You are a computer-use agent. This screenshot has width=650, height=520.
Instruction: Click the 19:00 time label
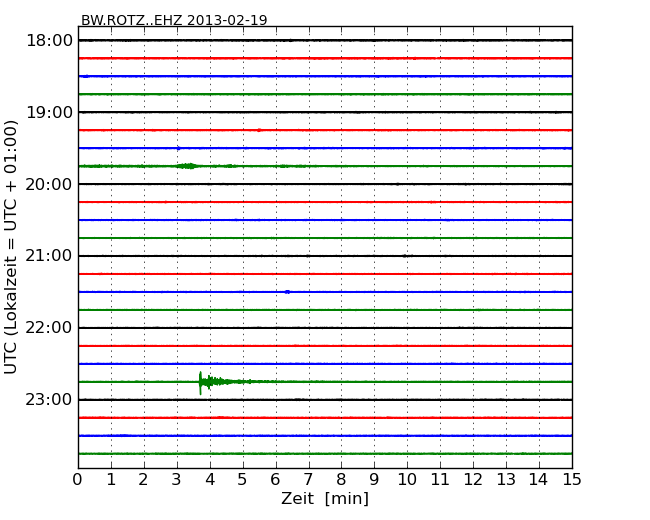49,112
